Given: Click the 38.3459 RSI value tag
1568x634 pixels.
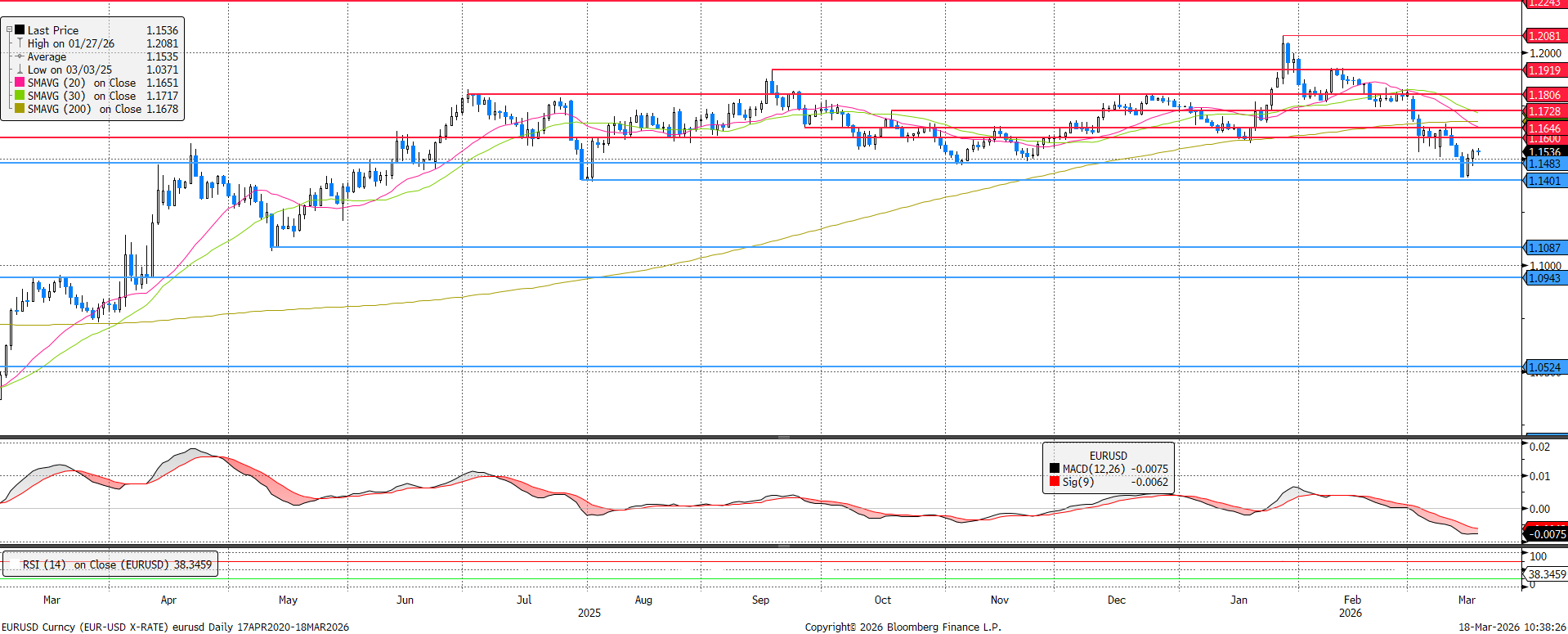Looking at the screenshot, I should 1546,574.
